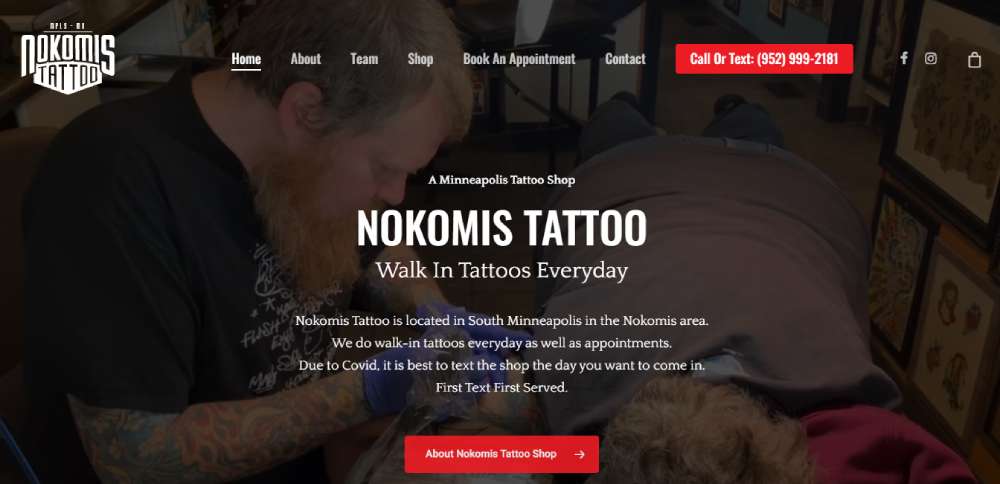Select the Team menu item
This screenshot has width=1000, height=484.
[364, 59]
